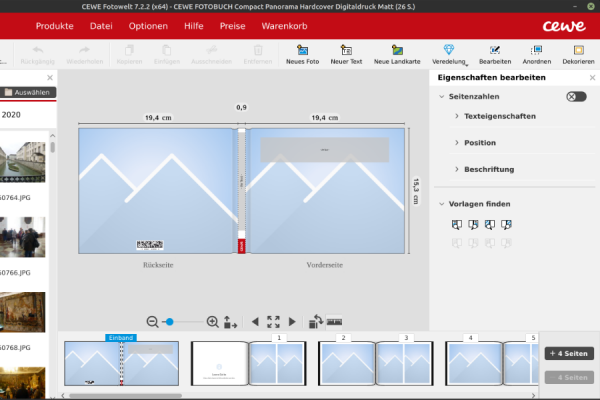Click the disabled − 4 Seiten button

569,377
